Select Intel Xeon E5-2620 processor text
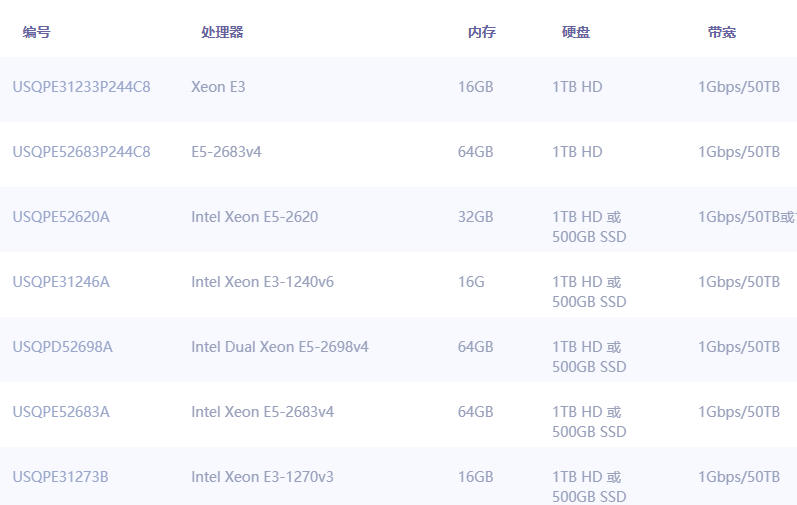 tap(254, 217)
